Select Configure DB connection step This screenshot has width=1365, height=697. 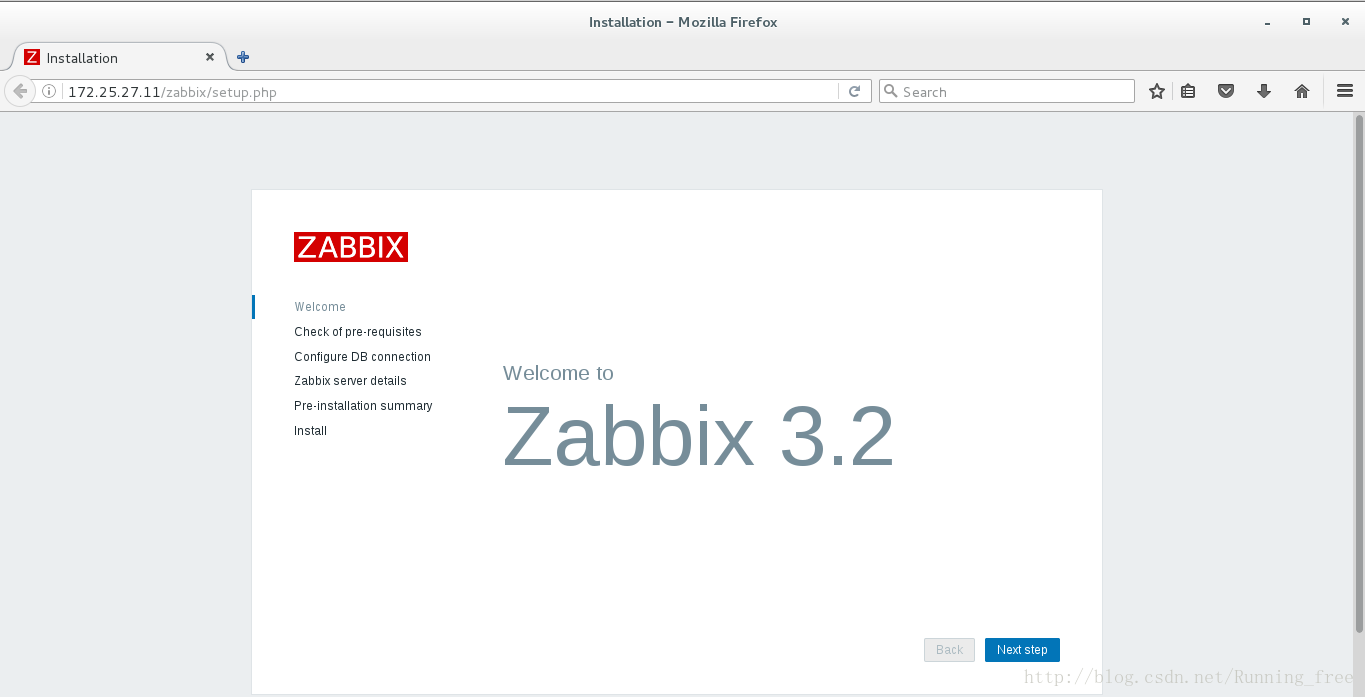[362, 357]
